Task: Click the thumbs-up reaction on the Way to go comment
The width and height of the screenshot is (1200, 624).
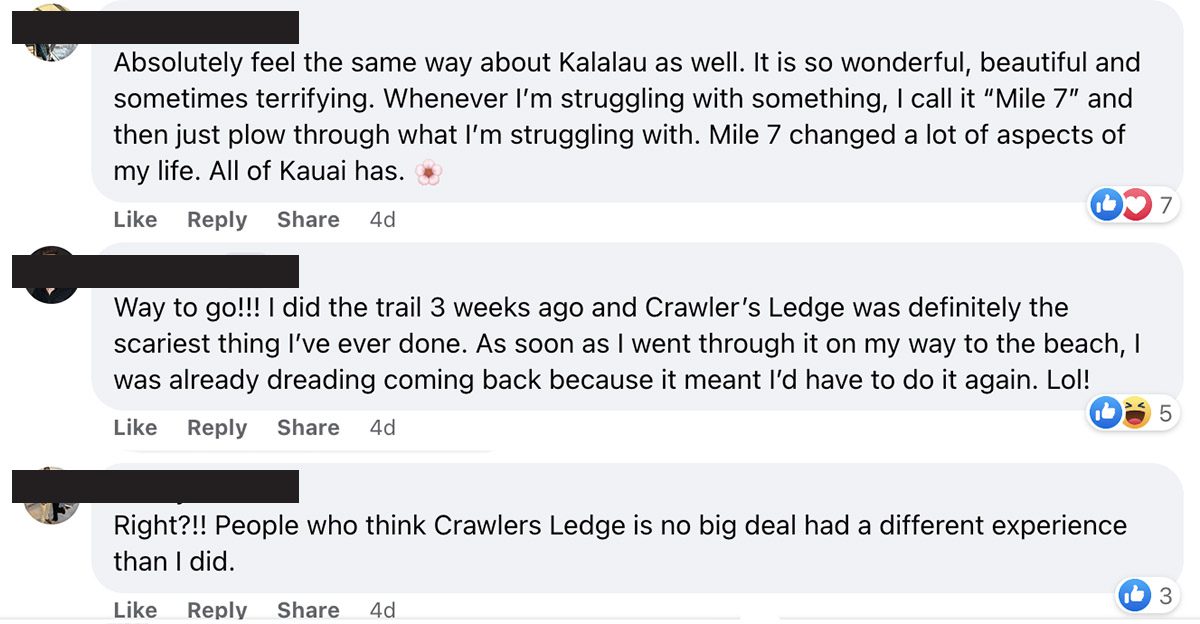Action: pyautogui.click(x=1106, y=413)
